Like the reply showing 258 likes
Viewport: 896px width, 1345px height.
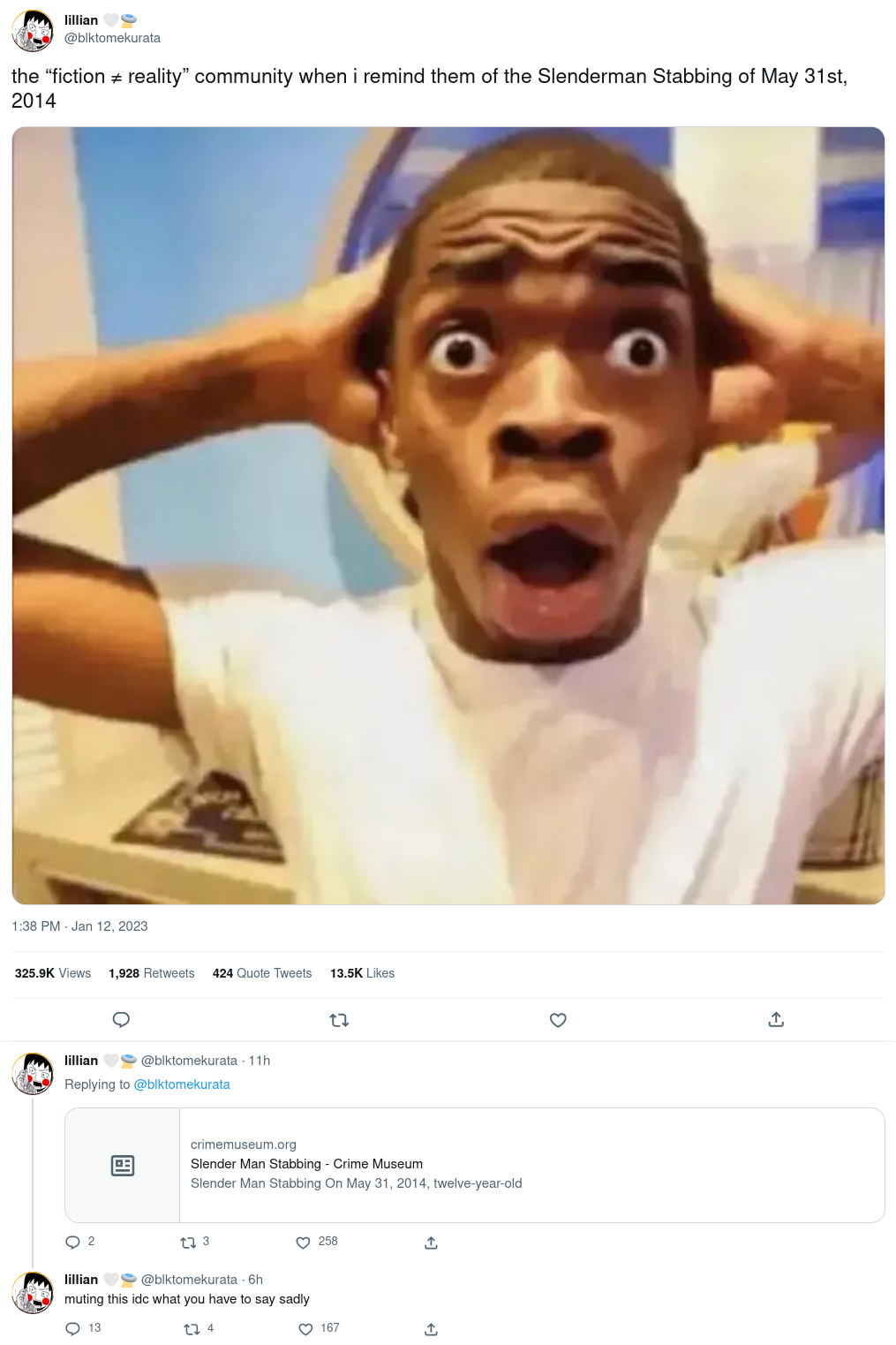[x=303, y=1243]
